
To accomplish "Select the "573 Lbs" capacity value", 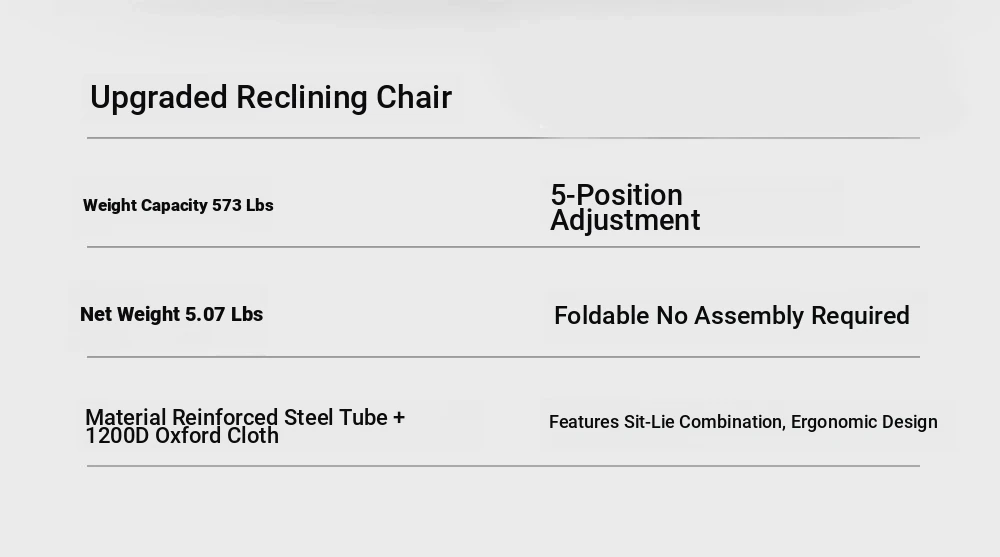I will (243, 205).
